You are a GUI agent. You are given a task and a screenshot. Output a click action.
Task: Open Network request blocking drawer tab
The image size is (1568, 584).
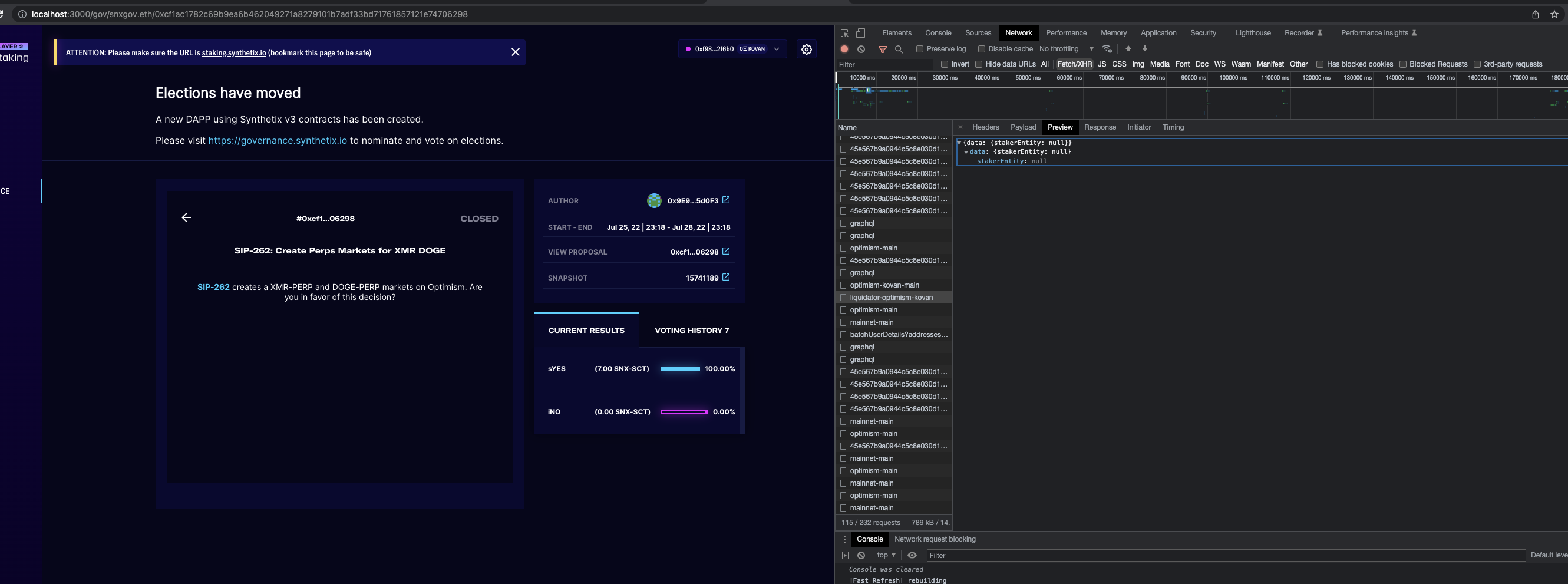pyautogui.click(x=935, y=539)
